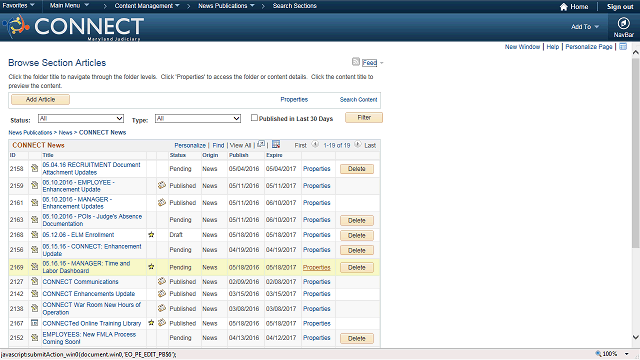Screen dimensions: 640x360
Task: Navigate to News Publications folder link
Action: pos(30,132)
